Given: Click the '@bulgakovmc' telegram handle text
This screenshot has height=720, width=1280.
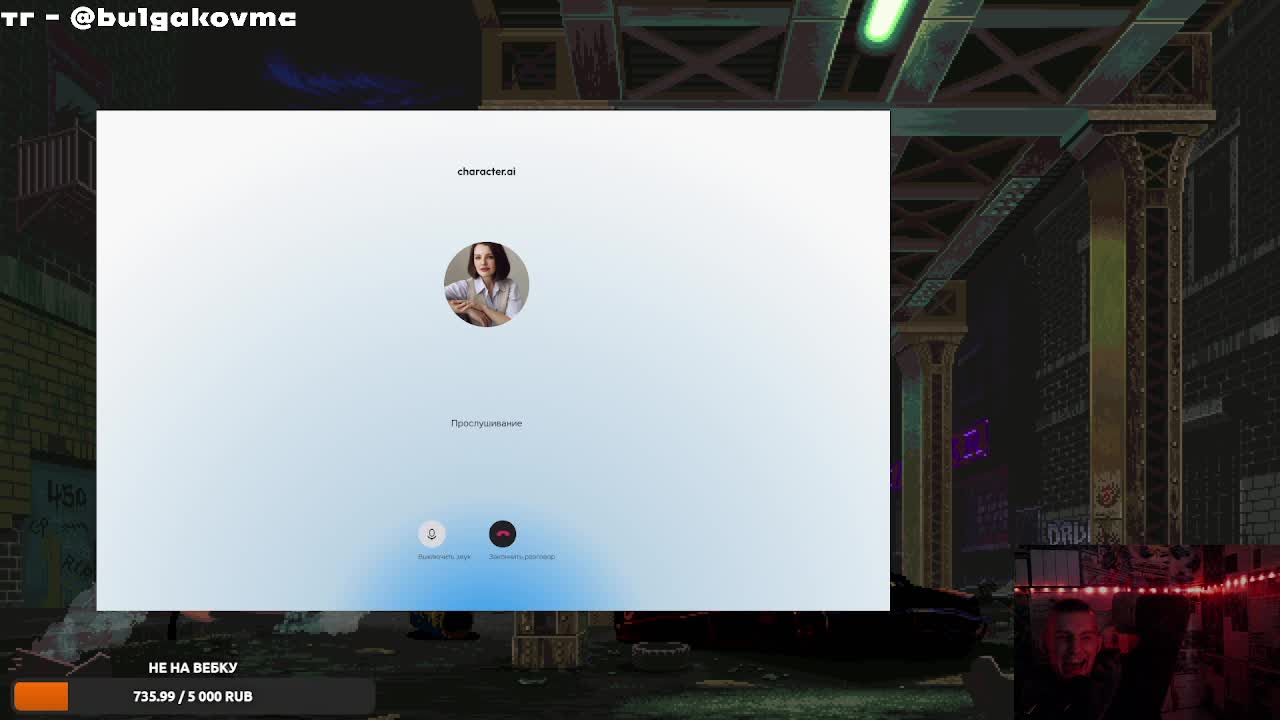Looking at the screenshot, I should (183, 18).
